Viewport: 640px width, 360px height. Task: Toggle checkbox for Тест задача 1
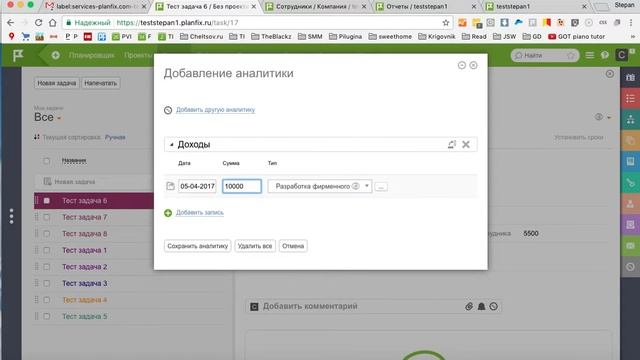47,250
